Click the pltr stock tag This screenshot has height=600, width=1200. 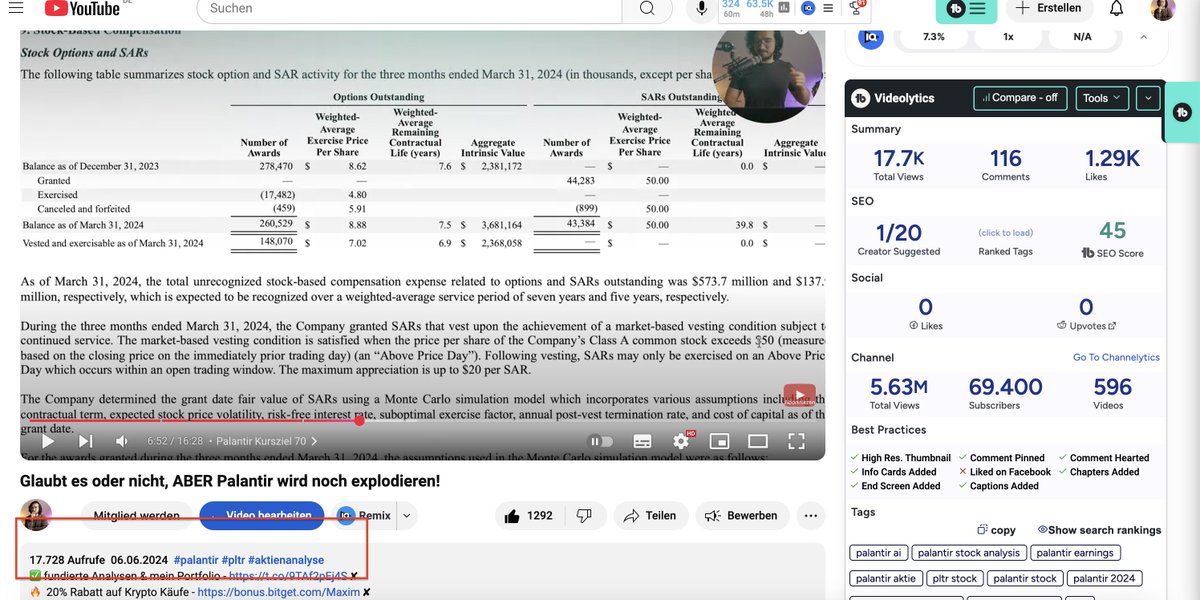(x=954, y=578)
